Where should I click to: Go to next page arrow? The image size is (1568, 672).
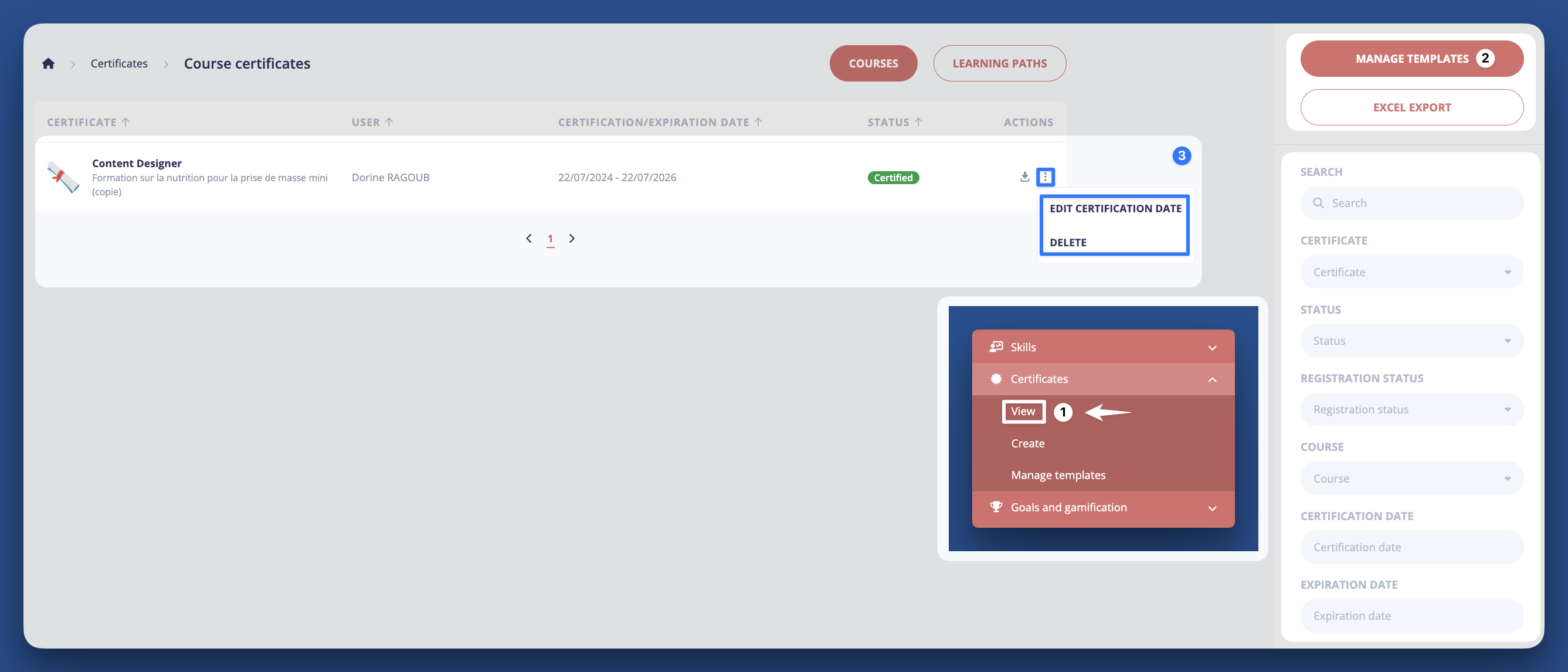point(572,239)
